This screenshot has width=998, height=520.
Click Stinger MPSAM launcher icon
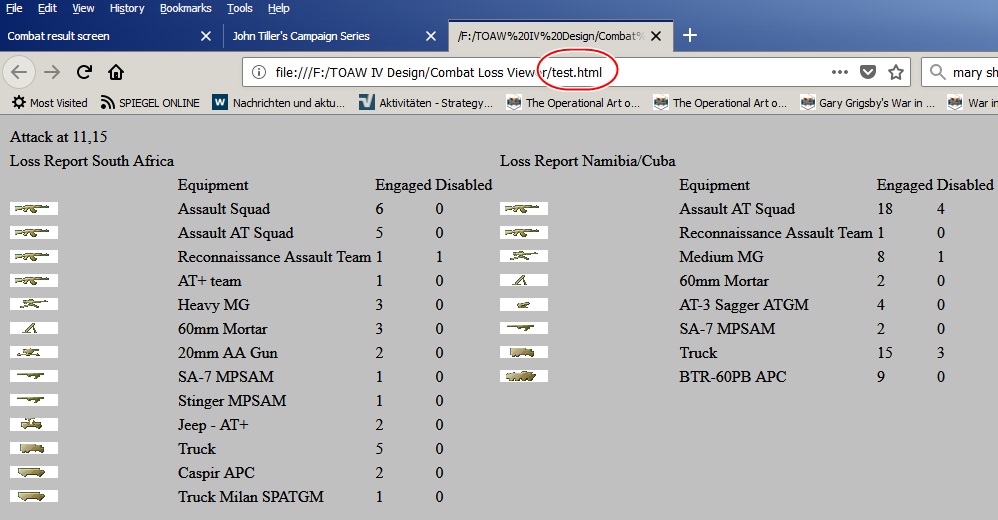coord(34,400)
